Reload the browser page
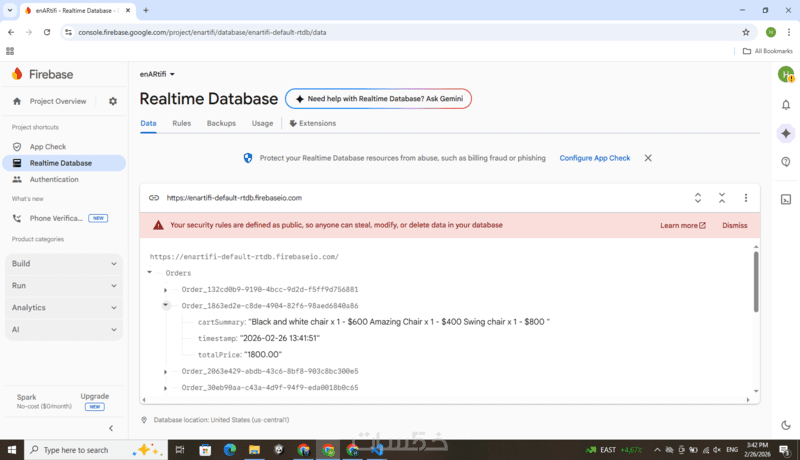The width and height of the screenshot is (800, 460). point(47,32)
